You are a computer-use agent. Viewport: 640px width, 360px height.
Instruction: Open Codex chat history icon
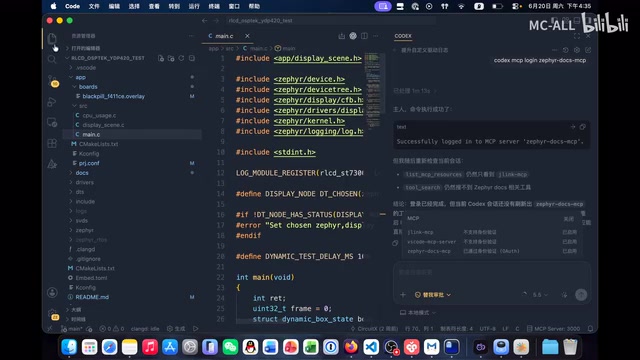point(565,50)
